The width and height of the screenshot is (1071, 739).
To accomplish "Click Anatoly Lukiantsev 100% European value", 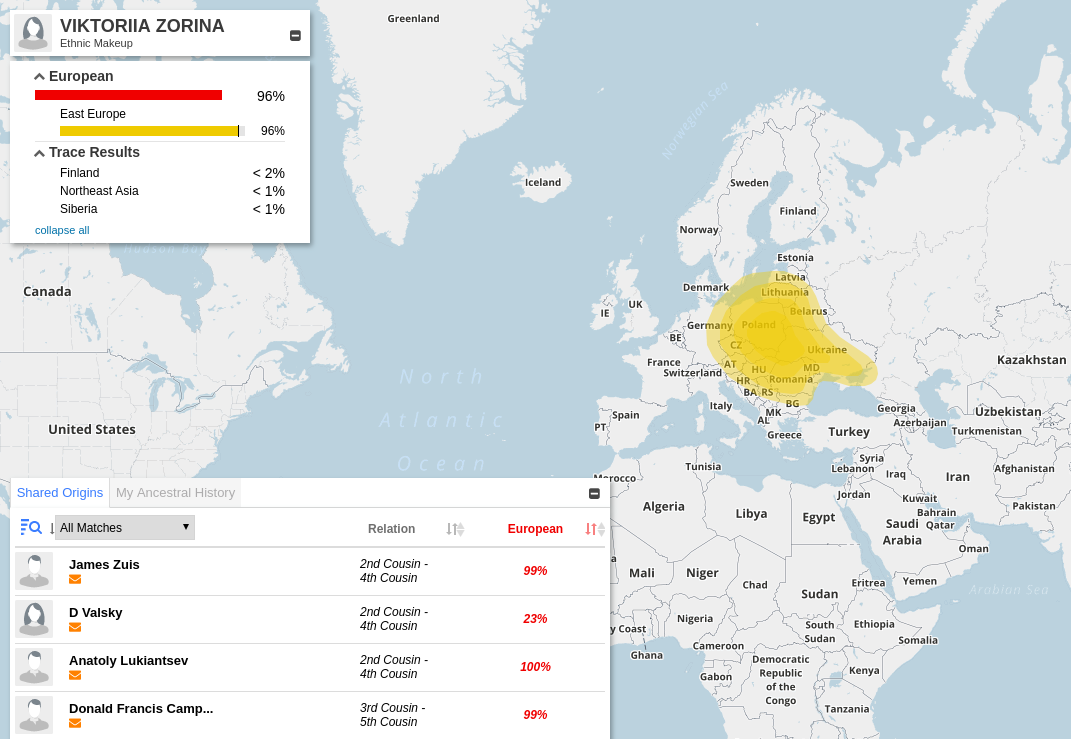I will point(536,667).
